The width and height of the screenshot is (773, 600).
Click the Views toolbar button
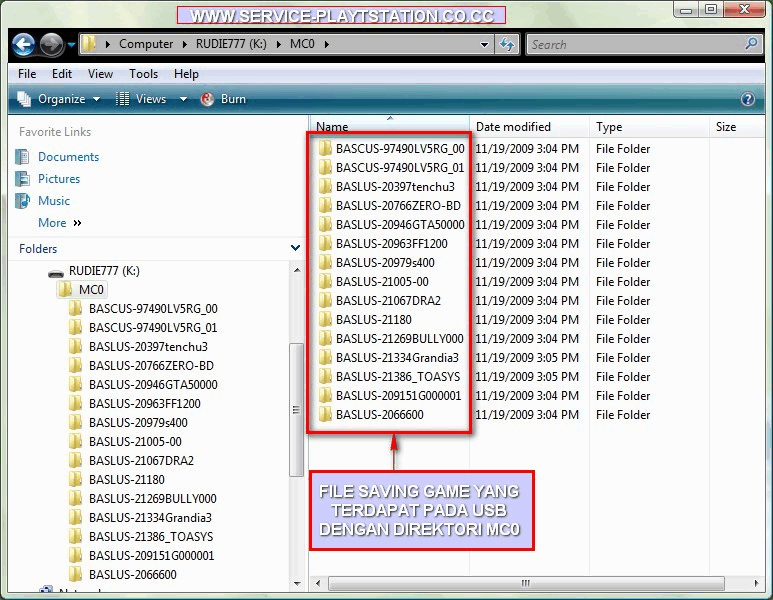141,99
